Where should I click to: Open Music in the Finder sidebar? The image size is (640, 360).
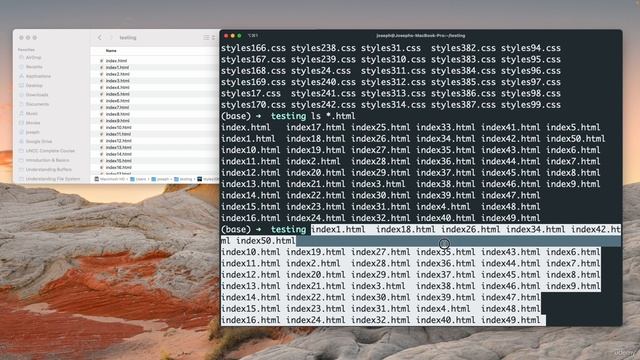click(x=31, y=113)
